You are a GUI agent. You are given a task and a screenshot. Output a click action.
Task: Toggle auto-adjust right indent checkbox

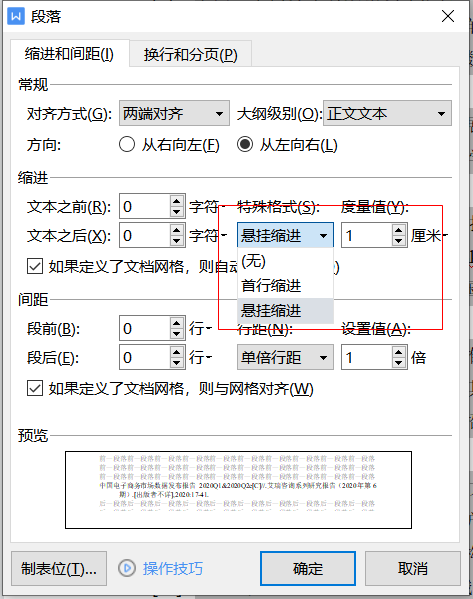[x=35, y=266]
